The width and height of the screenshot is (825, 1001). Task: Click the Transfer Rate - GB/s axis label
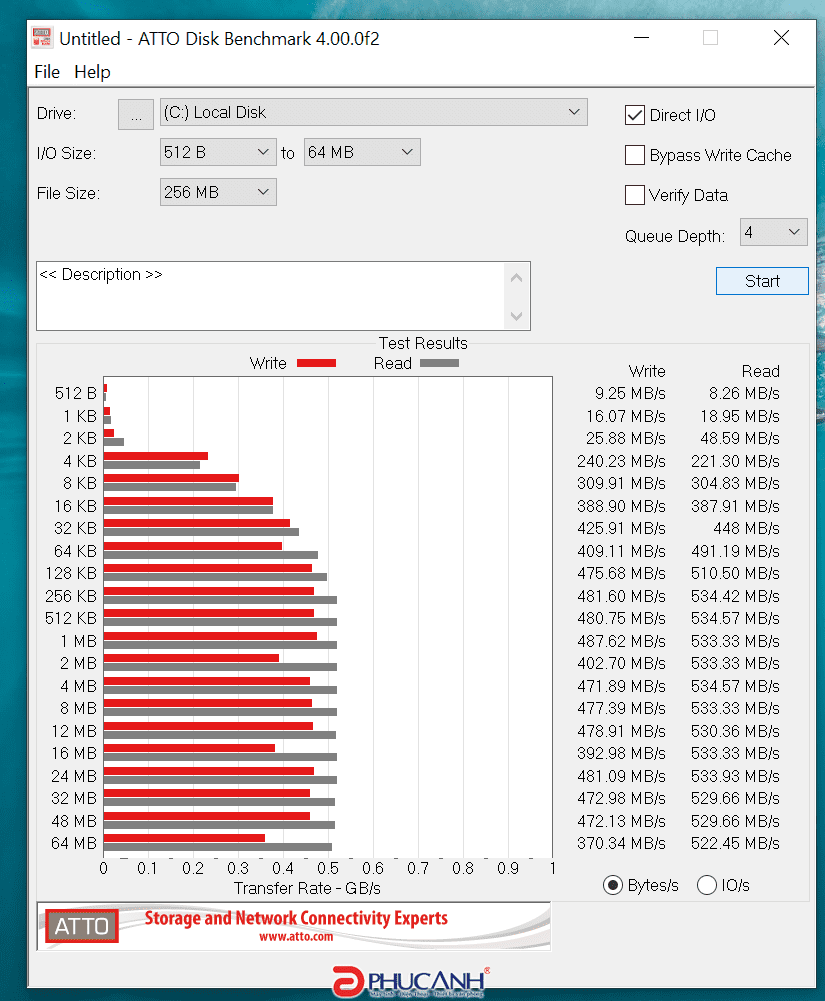[307, 889]
